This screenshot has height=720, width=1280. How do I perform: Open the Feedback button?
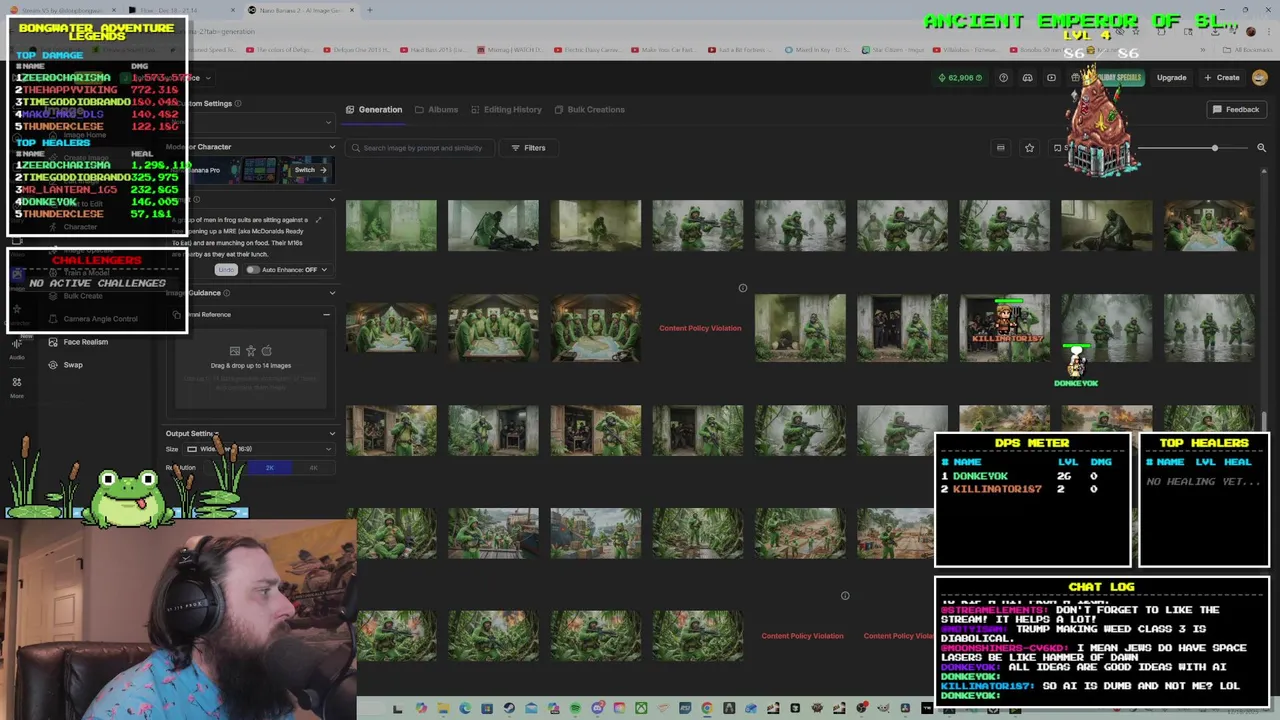click(x=1236, y=109)
